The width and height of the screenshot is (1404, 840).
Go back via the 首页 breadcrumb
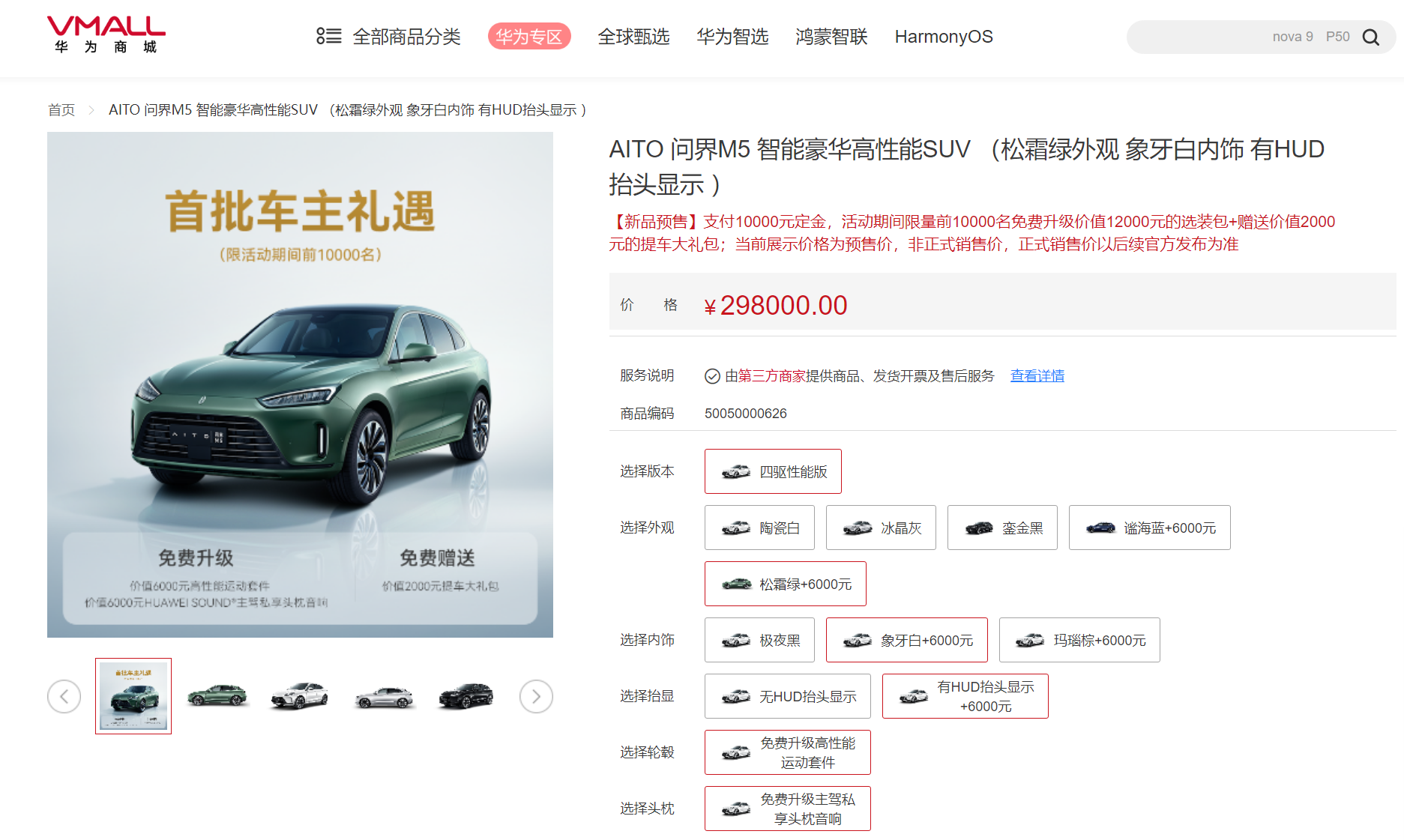[61, 109]
